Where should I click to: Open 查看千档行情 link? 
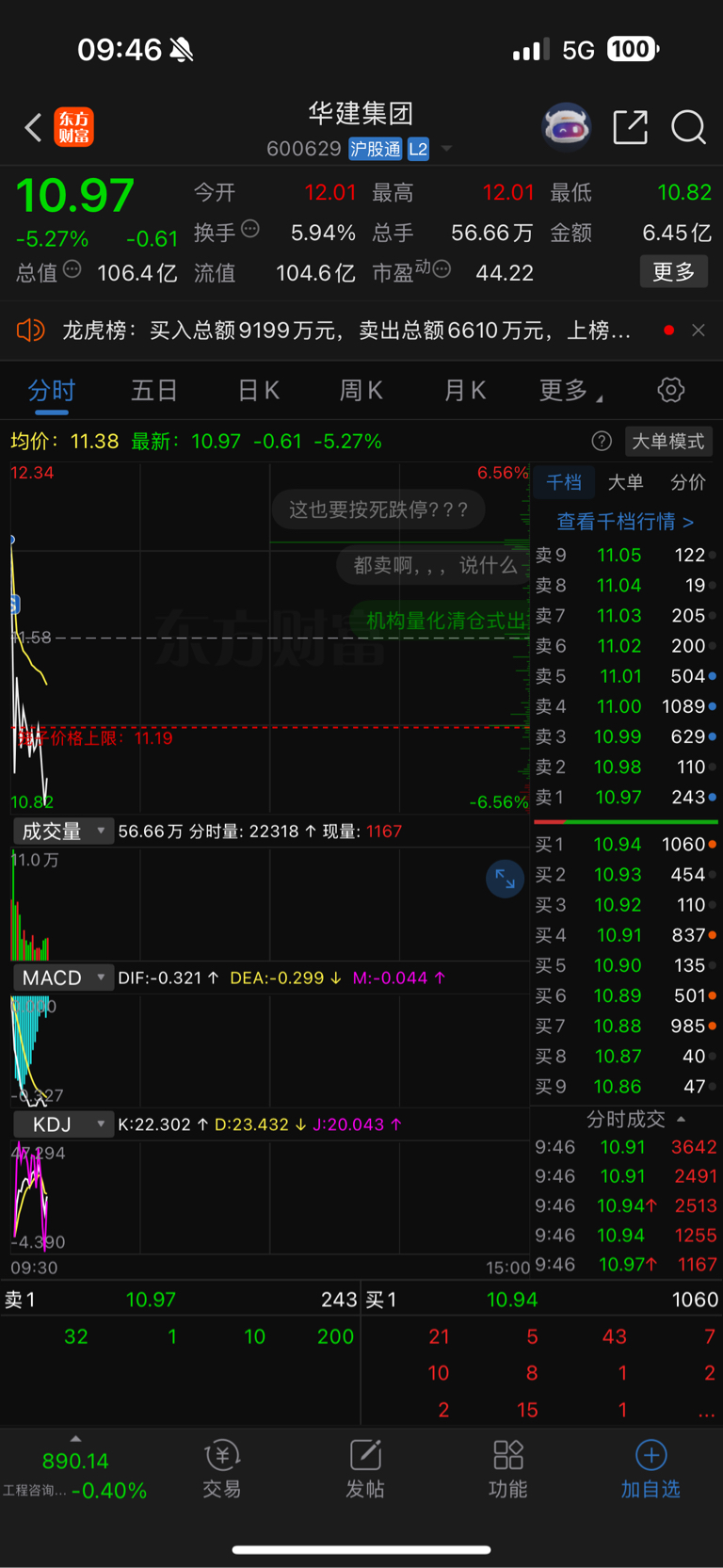click(625, 521)
